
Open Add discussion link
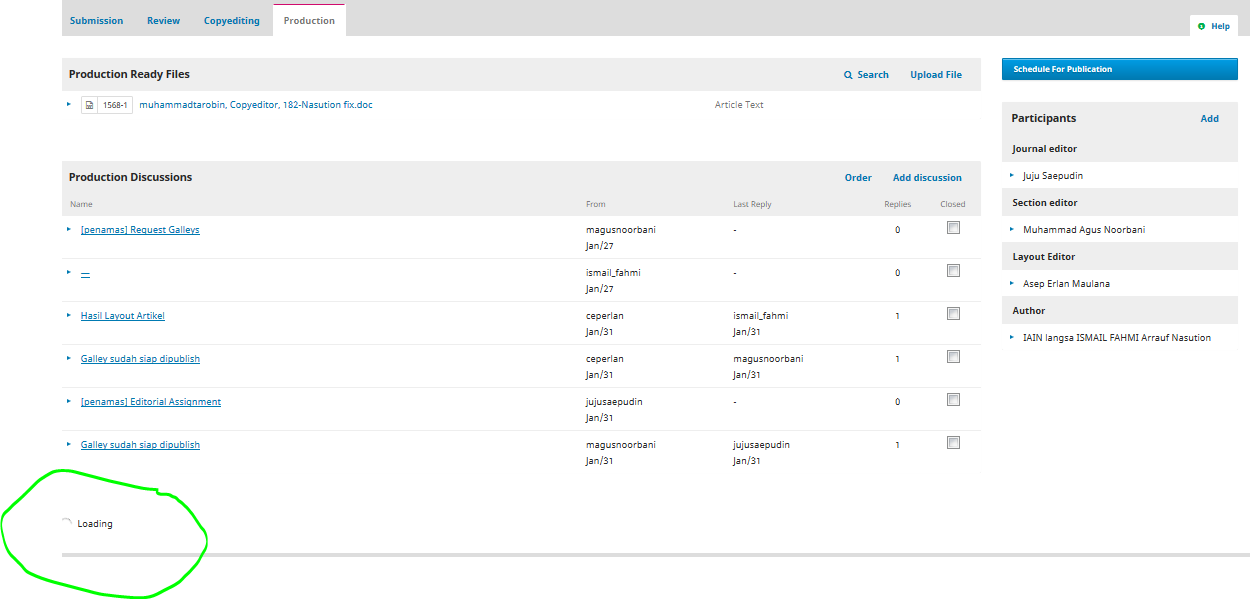[926, 178]
